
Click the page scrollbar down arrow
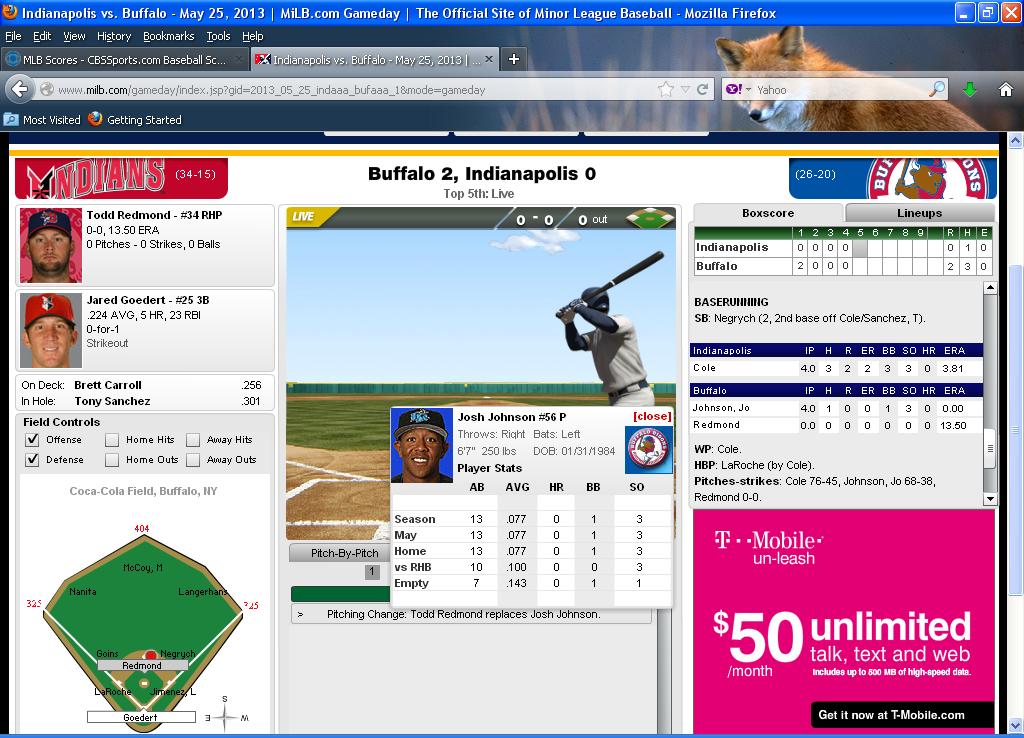click(1016, 725)
